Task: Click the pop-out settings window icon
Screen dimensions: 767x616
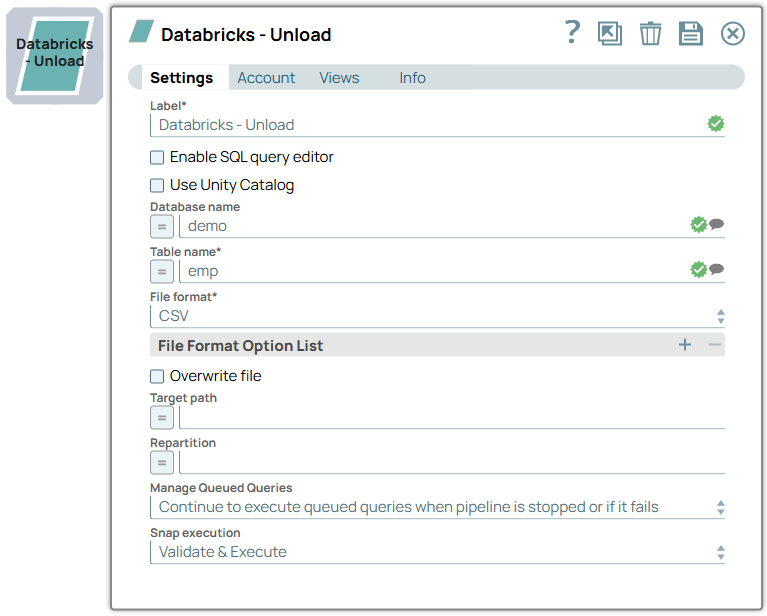Action: click(x=610, y=34)
